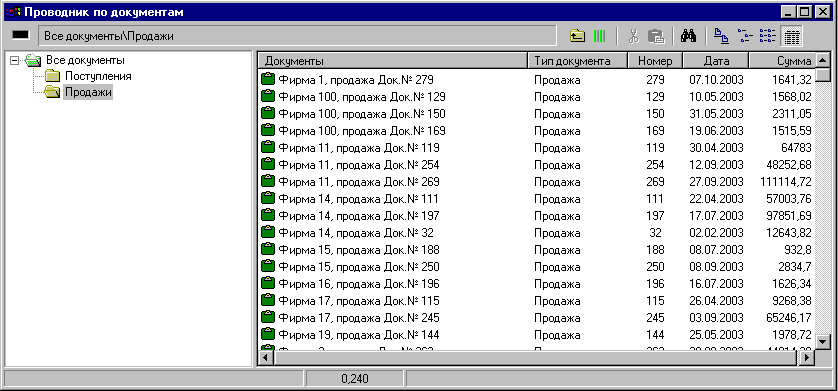Click date cell '10.05.2003'

tap(716, 97)
